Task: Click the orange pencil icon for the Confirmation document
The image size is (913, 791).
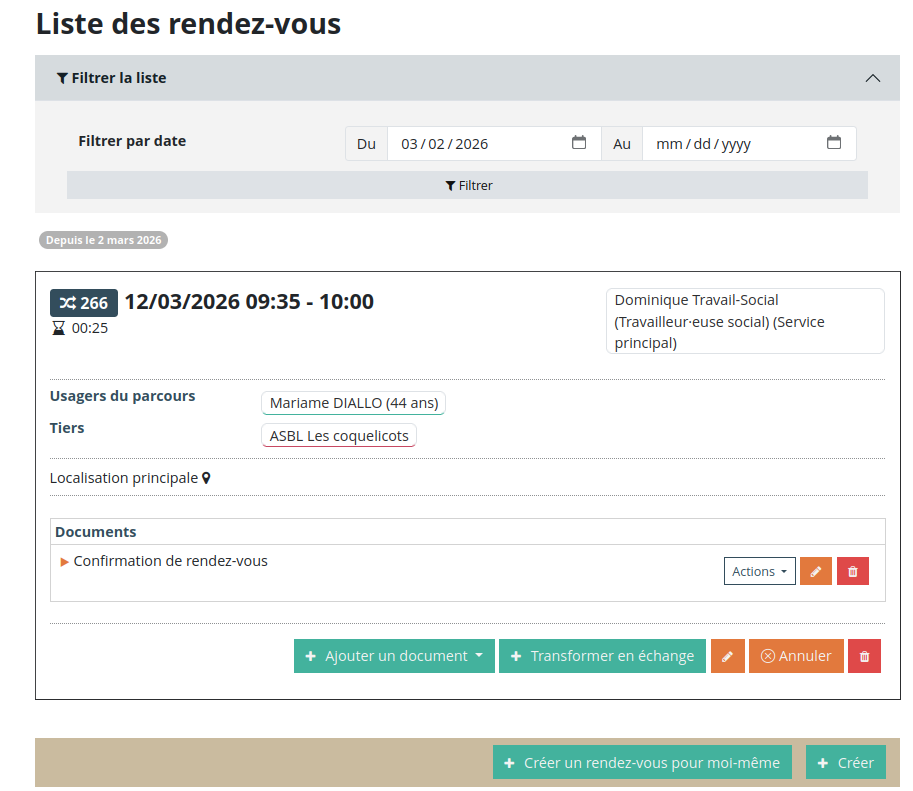Action: (816, 571)
